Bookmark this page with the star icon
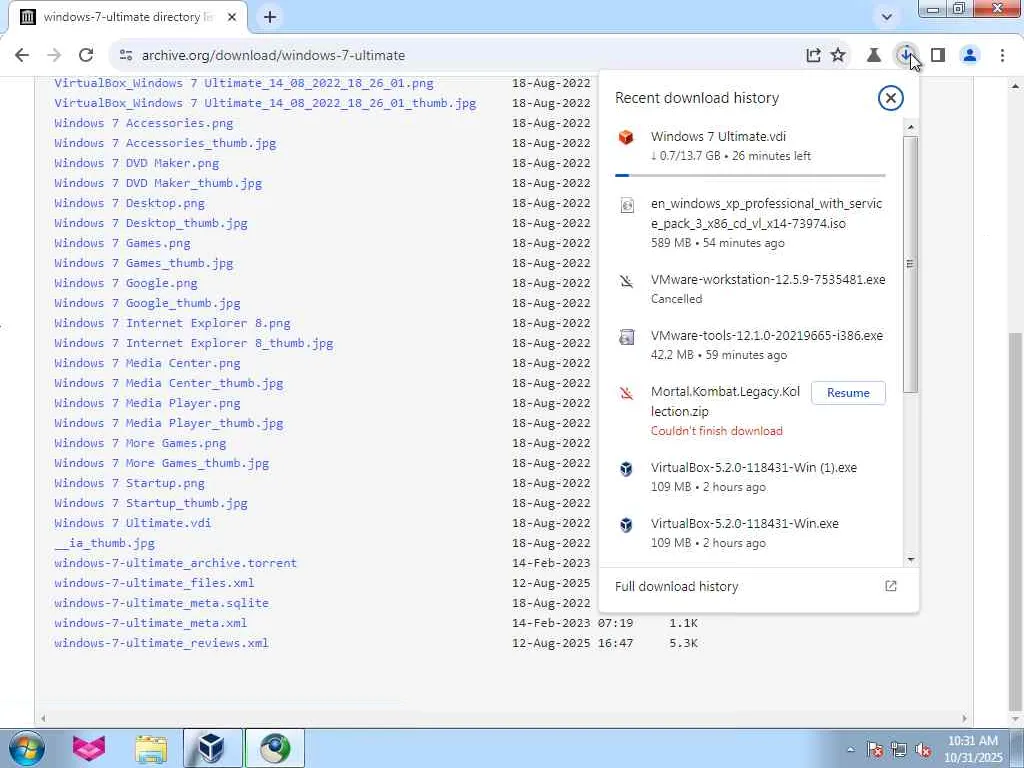Screen dimensions: 1024x768 tap(838, 56)
